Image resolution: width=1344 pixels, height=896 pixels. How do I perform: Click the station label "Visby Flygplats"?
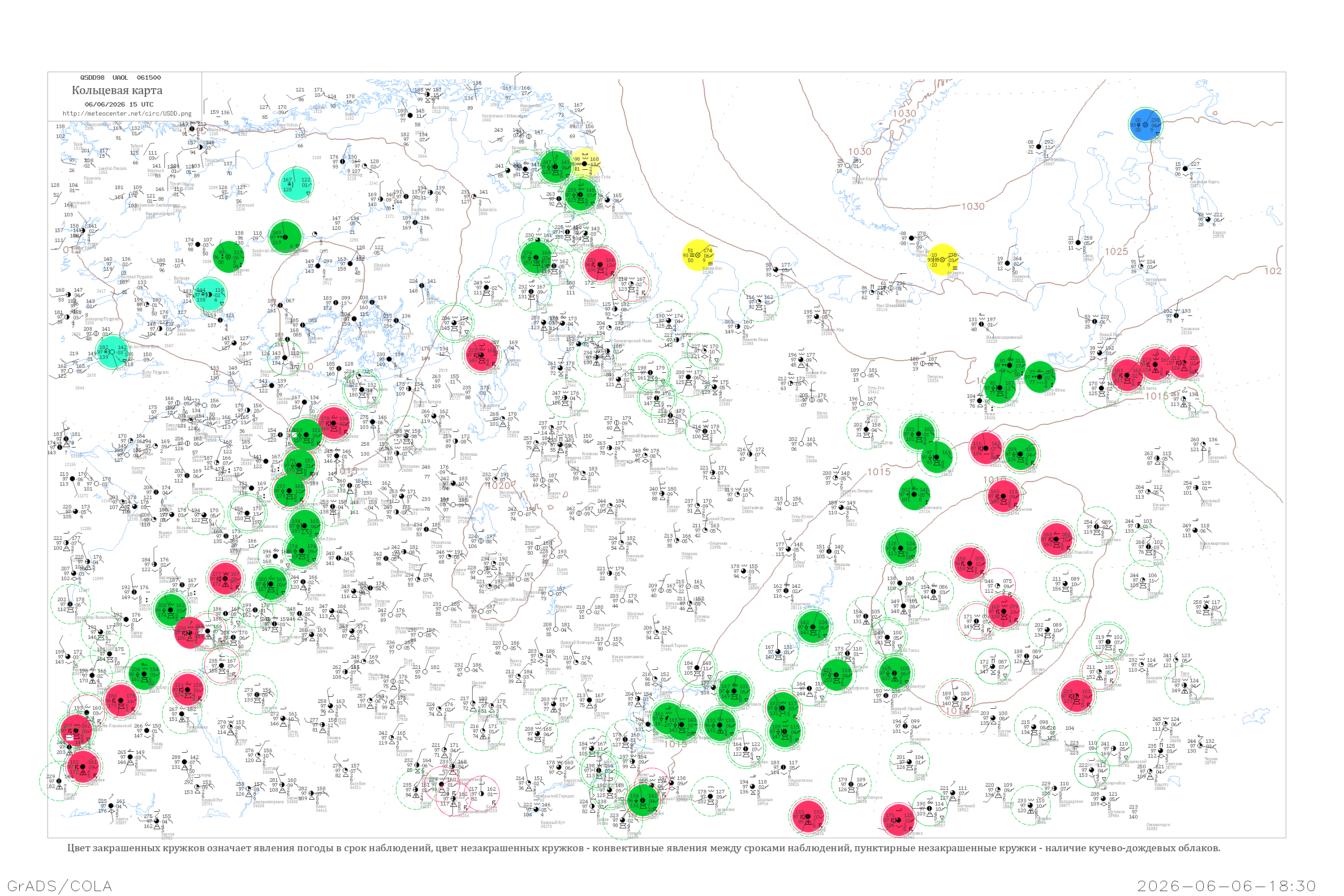[155, 372]
